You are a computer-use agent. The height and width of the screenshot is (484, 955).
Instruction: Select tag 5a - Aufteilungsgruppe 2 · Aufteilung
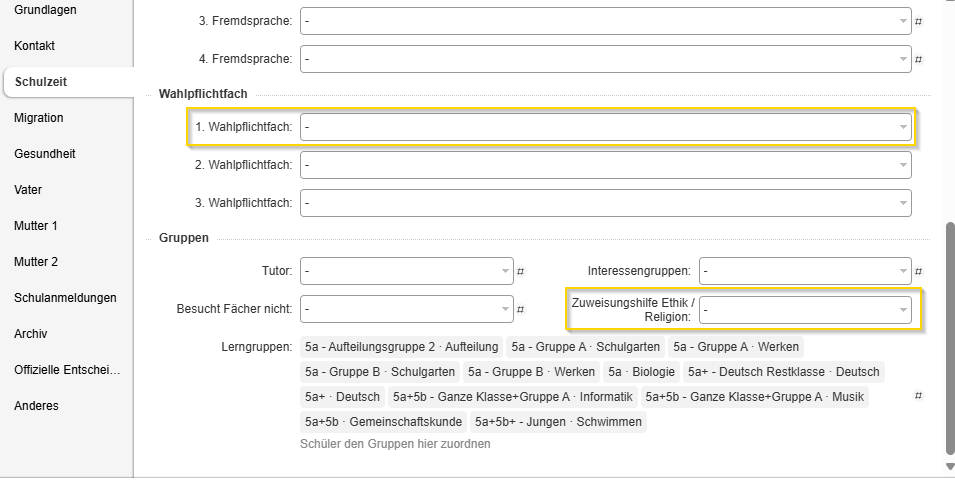(x=401, y=347)
